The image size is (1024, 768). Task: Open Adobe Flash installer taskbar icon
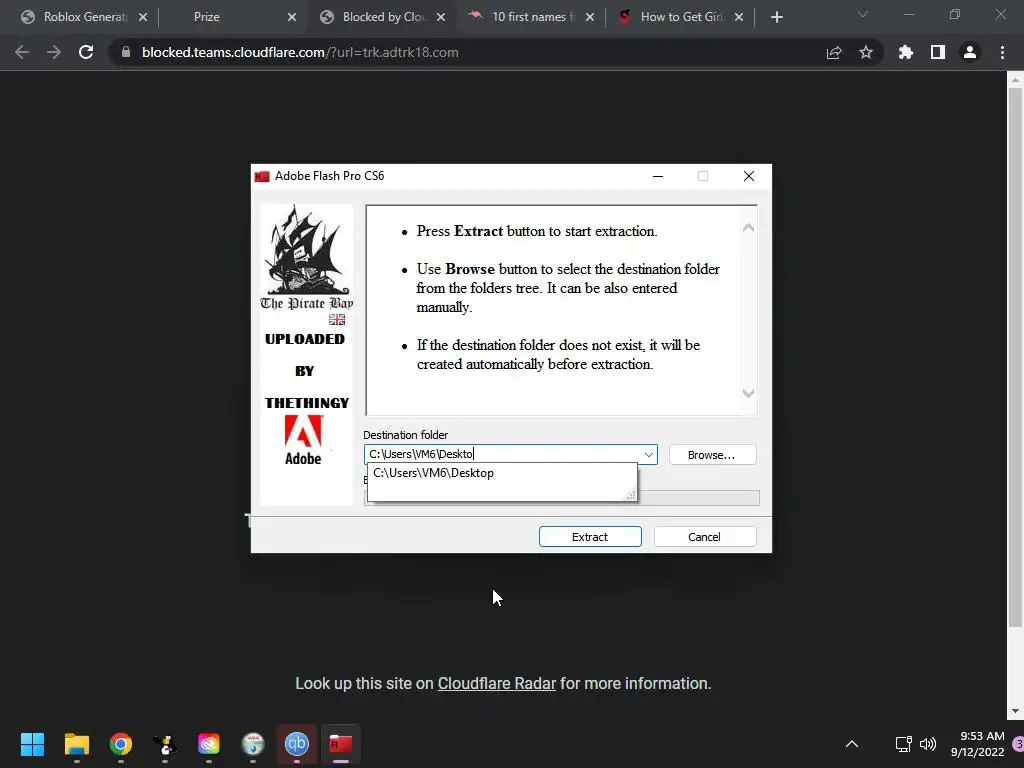click(x=340, y=744)
